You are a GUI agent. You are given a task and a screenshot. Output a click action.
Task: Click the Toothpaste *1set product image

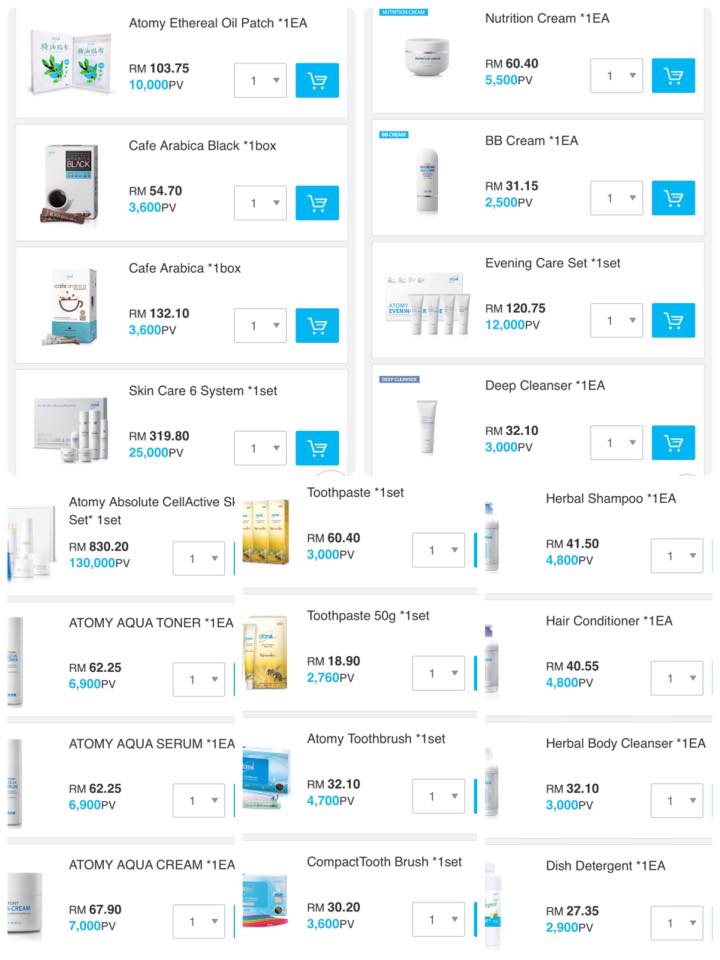click(x=266, y=531)
